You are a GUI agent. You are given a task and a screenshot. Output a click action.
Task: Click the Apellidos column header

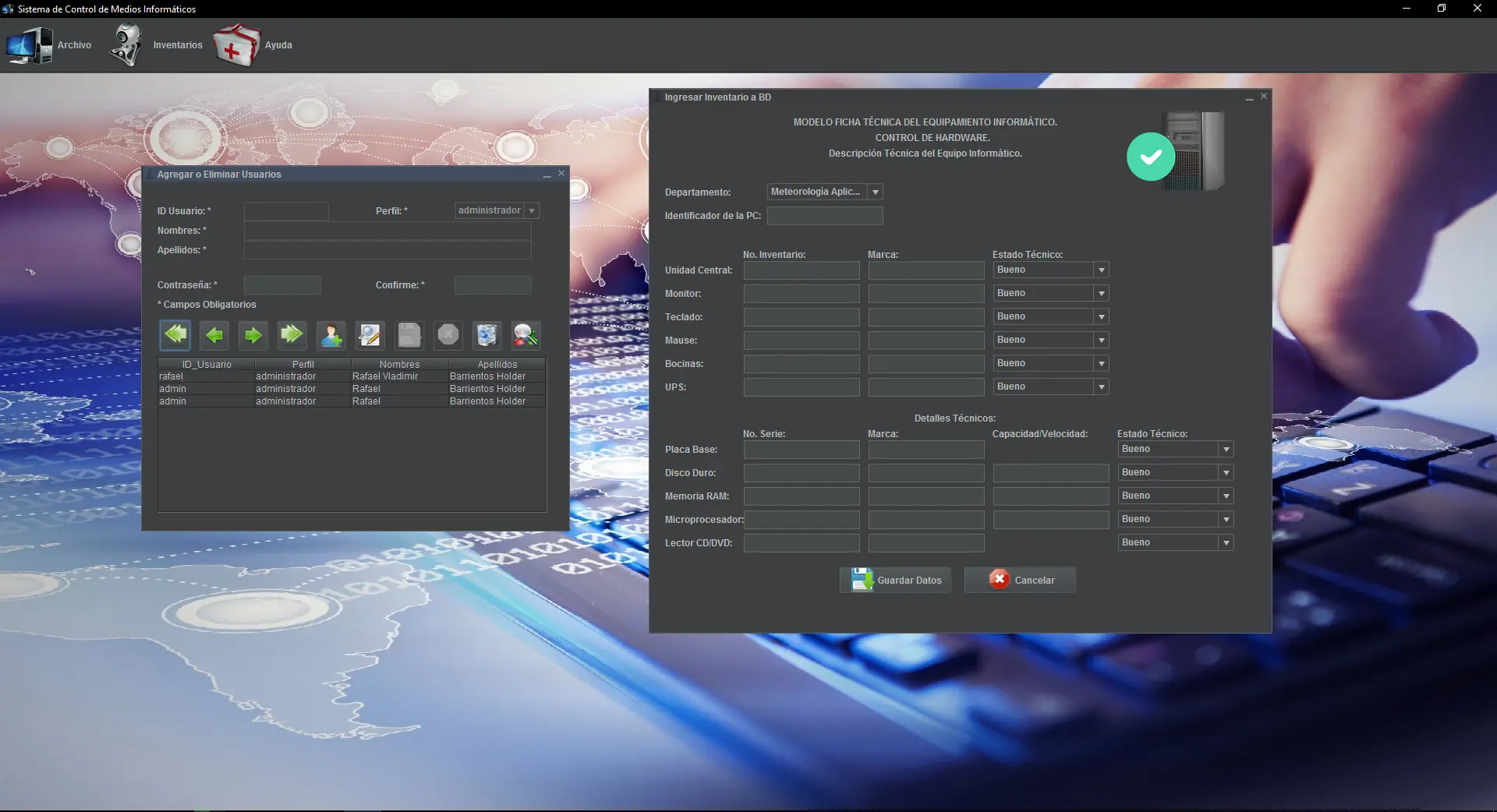click(497, 364)
